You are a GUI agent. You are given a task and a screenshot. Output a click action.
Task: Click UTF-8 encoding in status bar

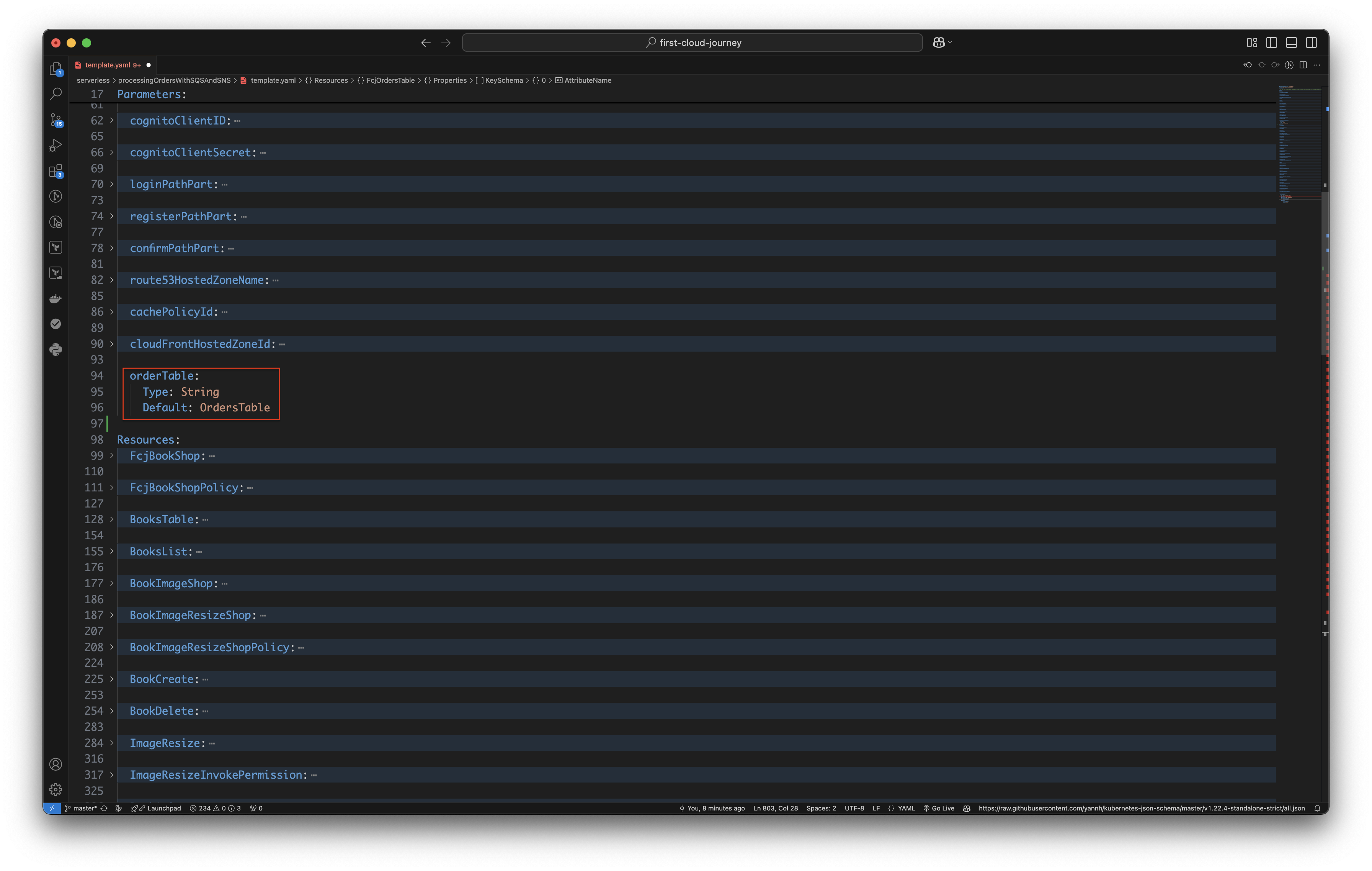point(854,808)
